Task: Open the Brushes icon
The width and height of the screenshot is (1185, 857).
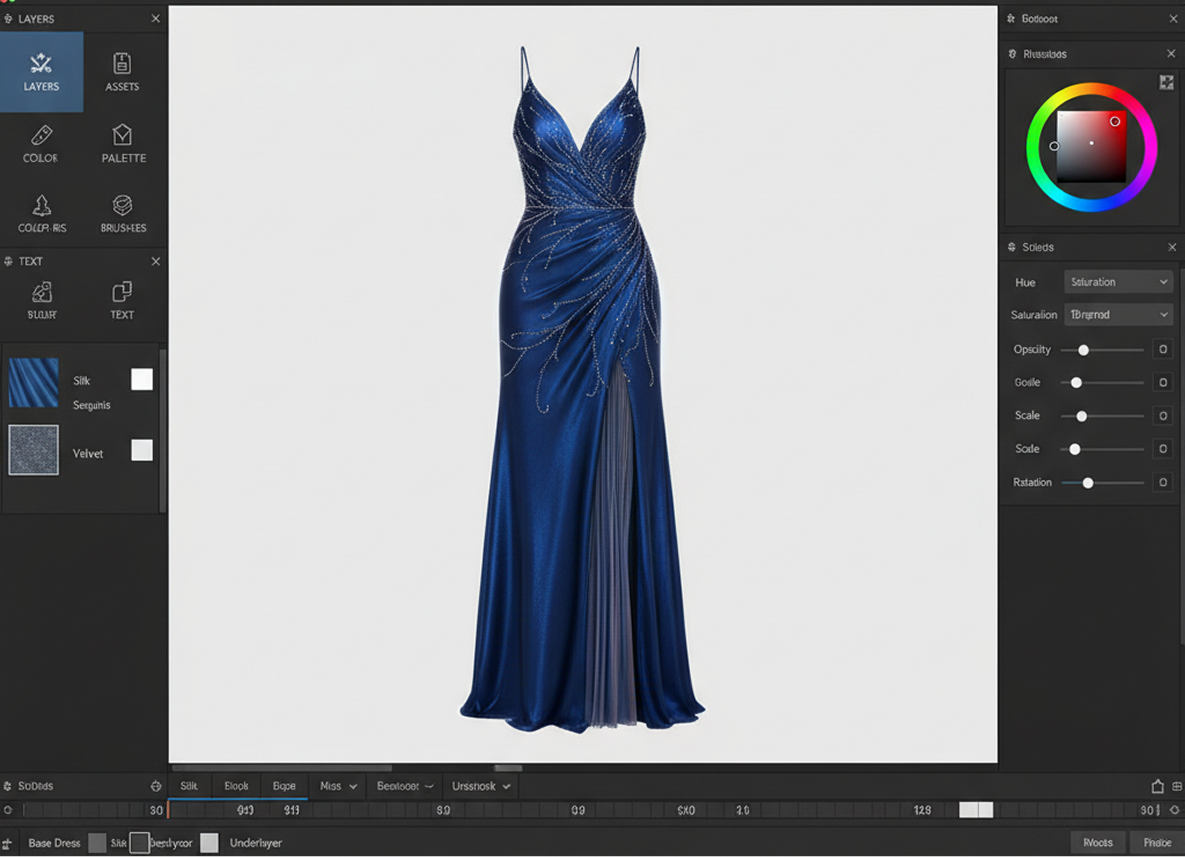Action: tap(123, 213)
